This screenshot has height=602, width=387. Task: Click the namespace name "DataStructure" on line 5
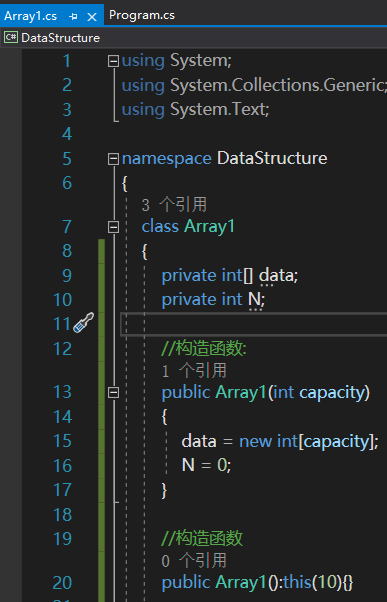tap(272, 158)
